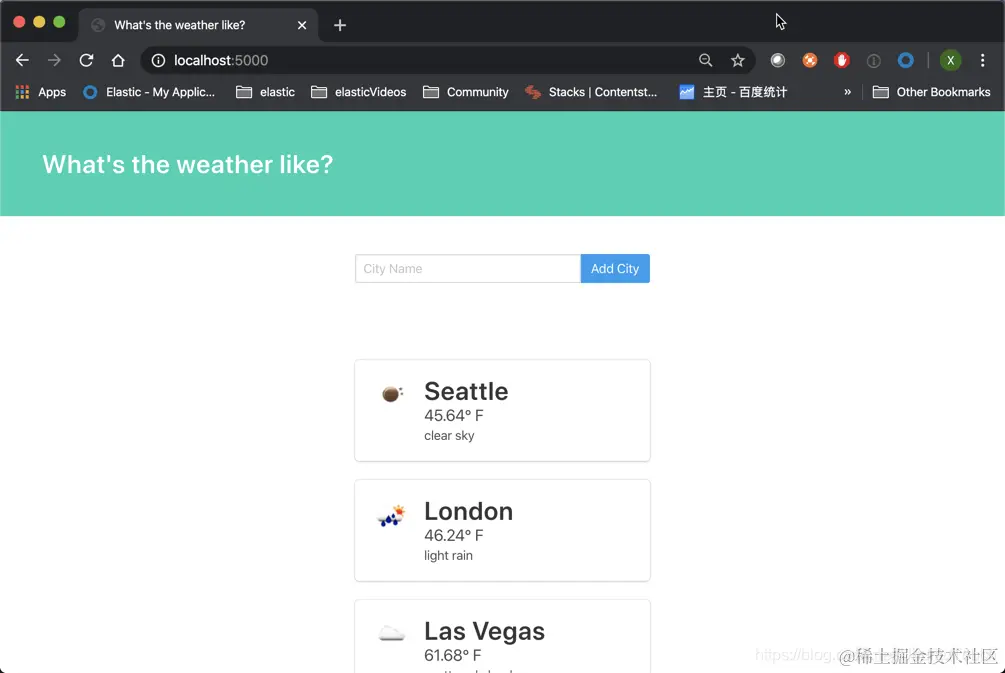The image size is (1005, 673).
Task: Select the Seattle city title
Action: (x=466, y=392)
